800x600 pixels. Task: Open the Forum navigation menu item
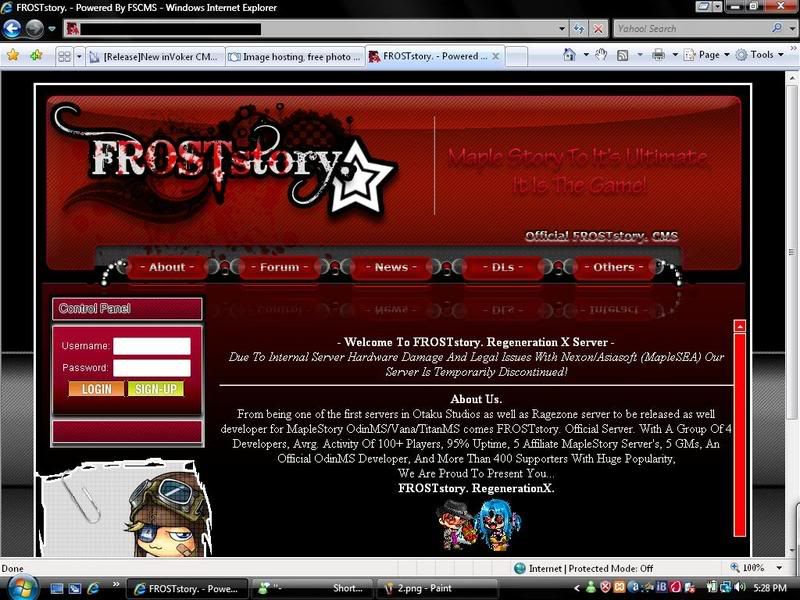tap(279, 267)
